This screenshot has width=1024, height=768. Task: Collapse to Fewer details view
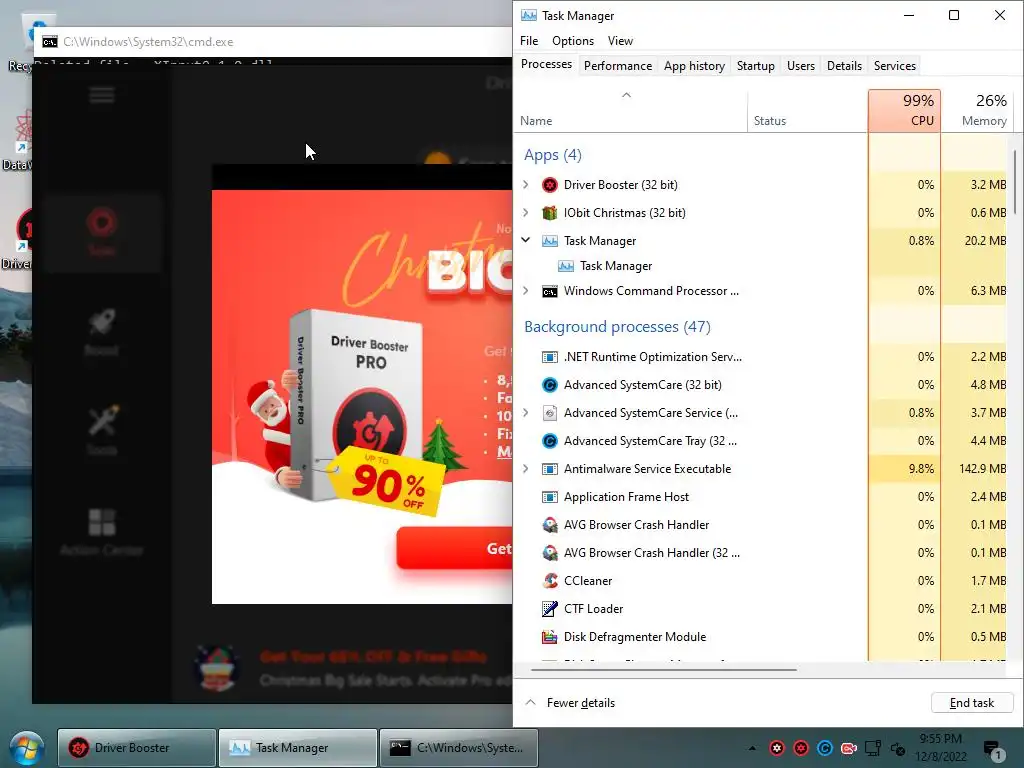tap(570, 703)
